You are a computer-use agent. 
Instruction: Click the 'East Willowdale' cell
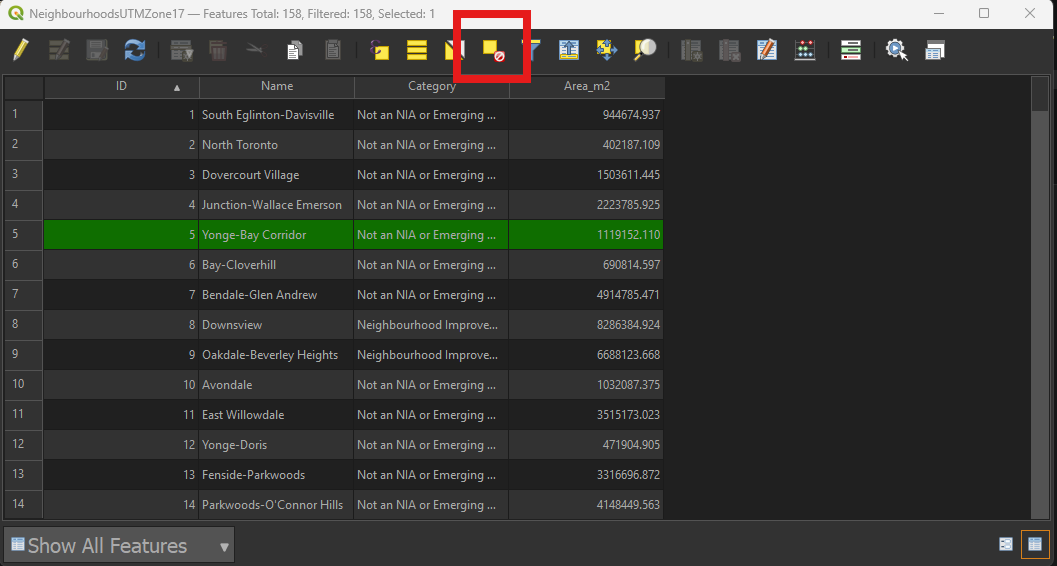coord(276,414)
